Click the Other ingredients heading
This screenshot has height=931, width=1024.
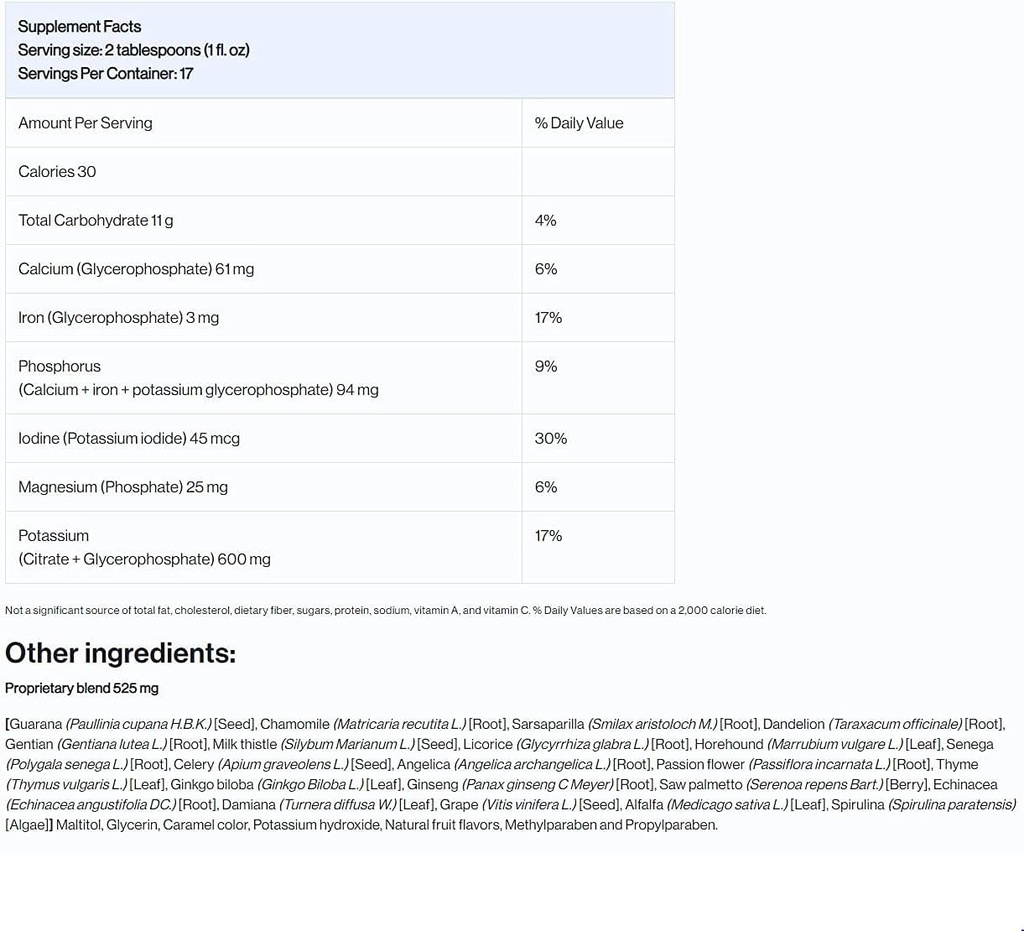[120, 653]
